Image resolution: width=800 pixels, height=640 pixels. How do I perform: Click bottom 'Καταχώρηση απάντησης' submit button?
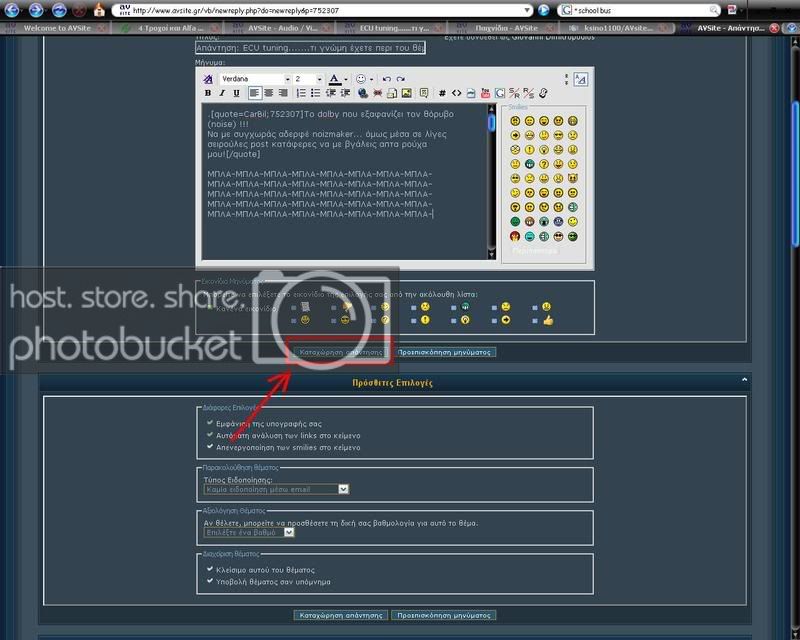coord(341,616)
